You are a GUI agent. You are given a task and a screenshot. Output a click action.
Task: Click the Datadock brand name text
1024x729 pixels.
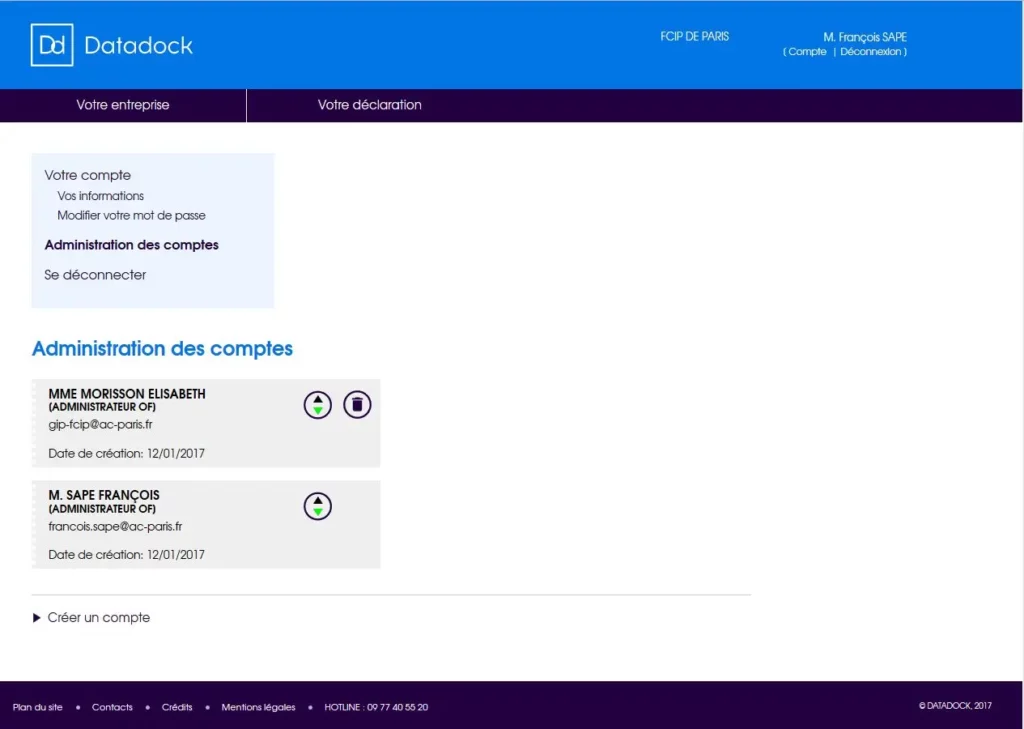click(x=138, y=46)
